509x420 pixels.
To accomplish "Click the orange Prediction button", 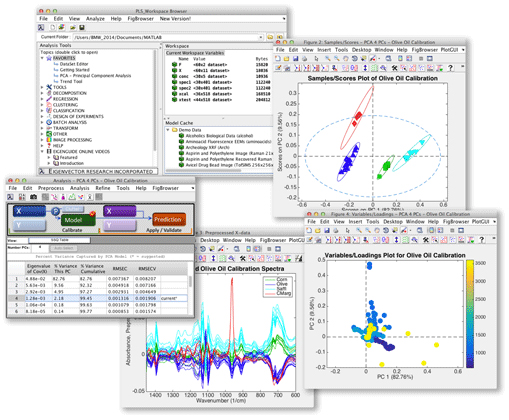I will pyautogui.click(x=169, y=220).
